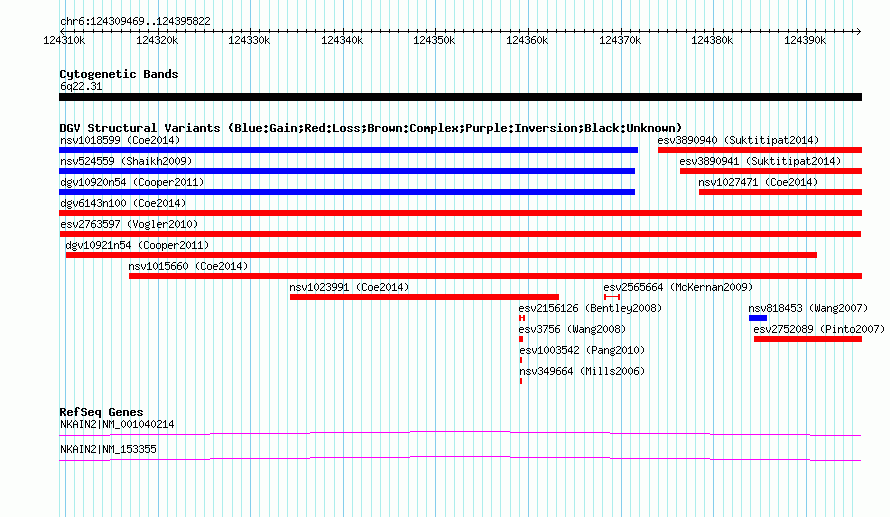The width and height of the screenshot is (890, 517).
Task: Click the 124330k ruler position
Action: (x=249, y=40)
